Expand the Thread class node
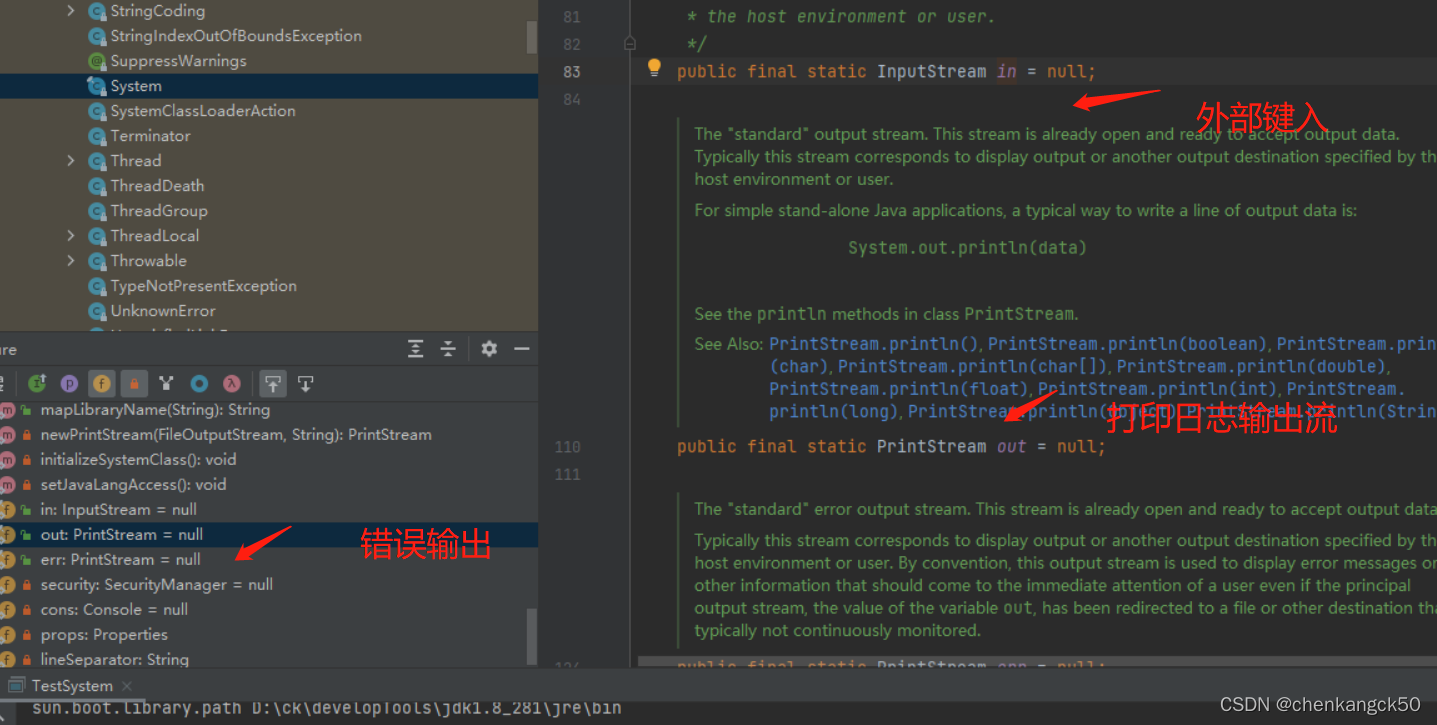 click(x=71, y=161)
